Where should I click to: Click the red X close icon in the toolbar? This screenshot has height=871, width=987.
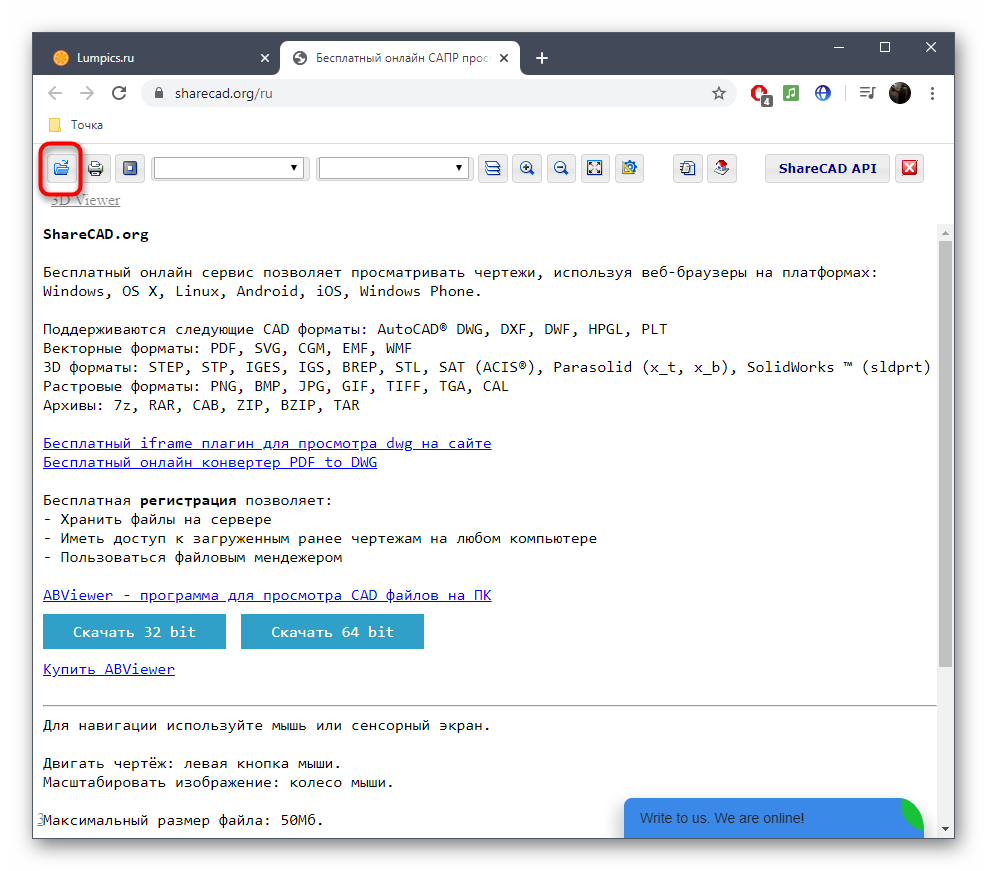[x=910, y=168]
